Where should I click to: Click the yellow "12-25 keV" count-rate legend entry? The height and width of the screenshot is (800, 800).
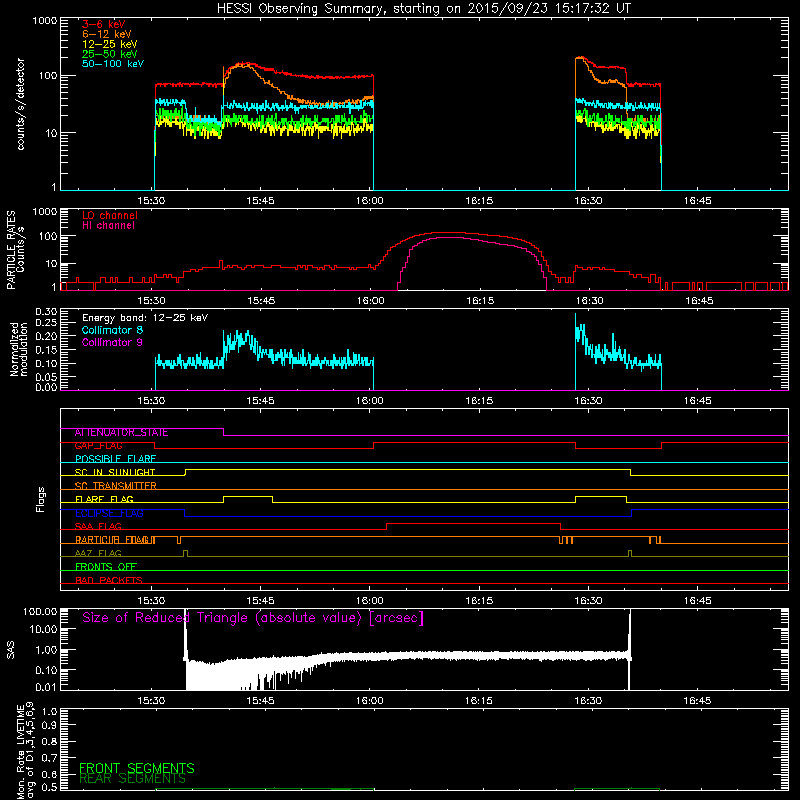[110, 44]
